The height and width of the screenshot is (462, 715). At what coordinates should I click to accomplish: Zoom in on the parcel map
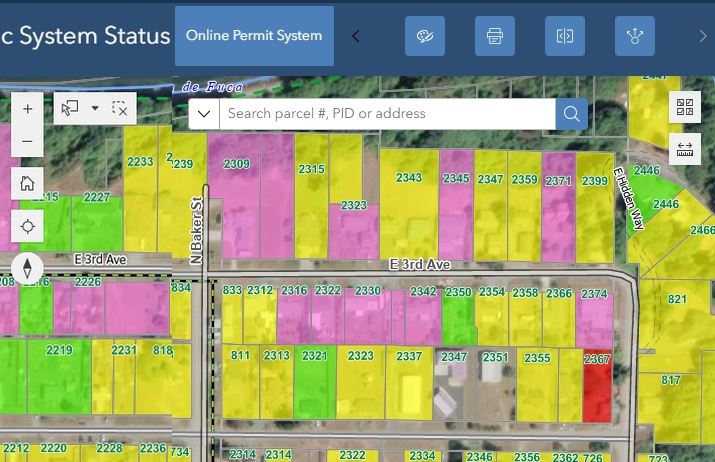27,109
